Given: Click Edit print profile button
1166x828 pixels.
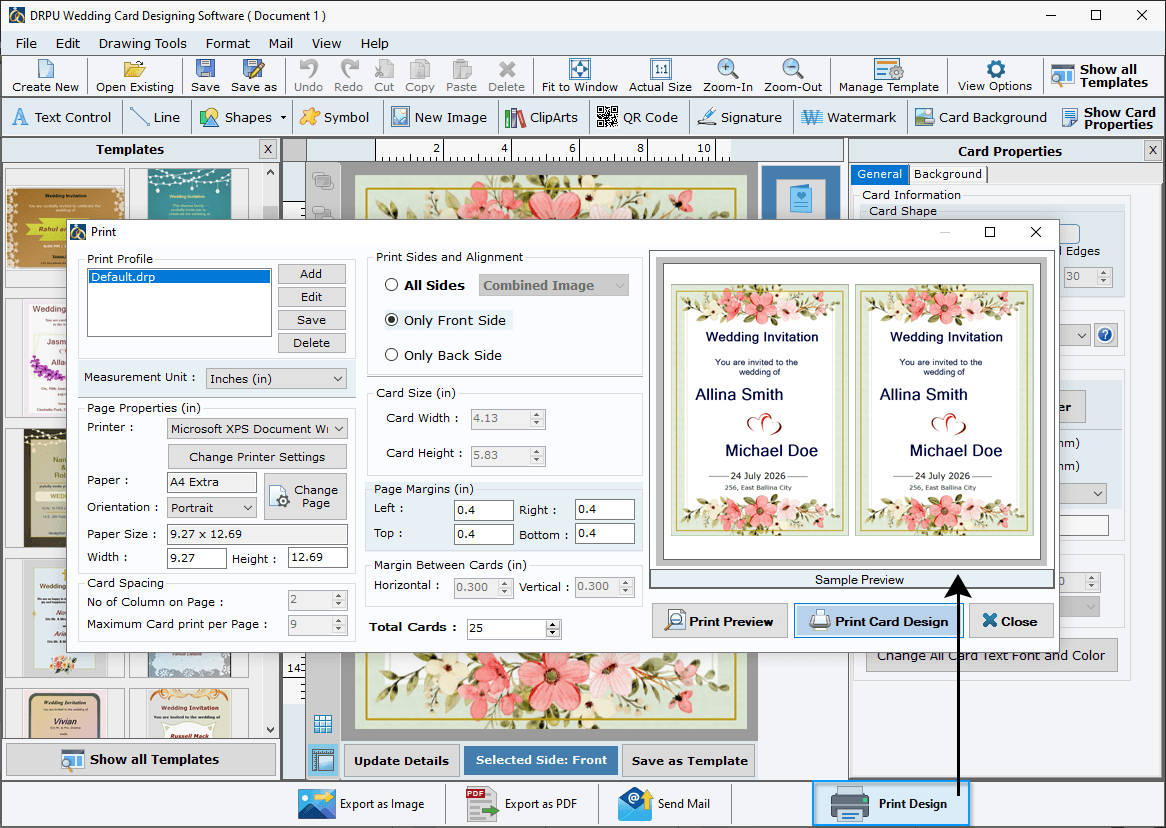Looking at the screenshot, I should point(311,297).
